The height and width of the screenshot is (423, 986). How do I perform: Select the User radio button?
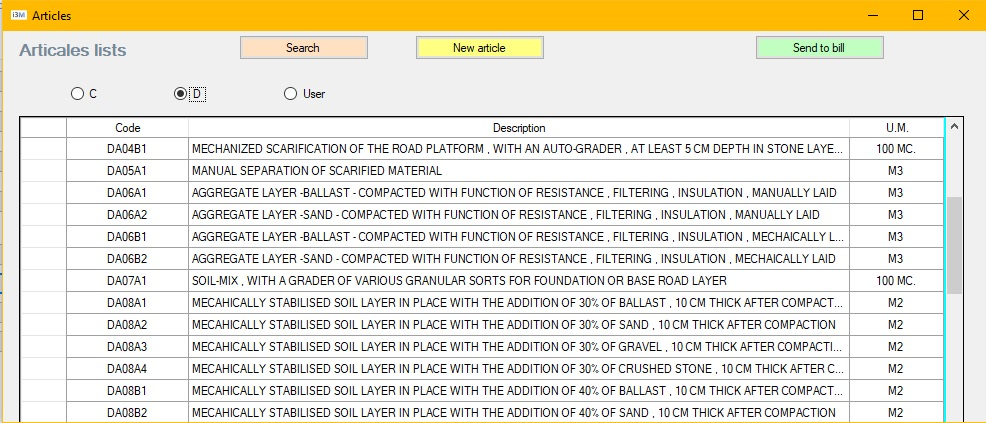tap(291, 94)
